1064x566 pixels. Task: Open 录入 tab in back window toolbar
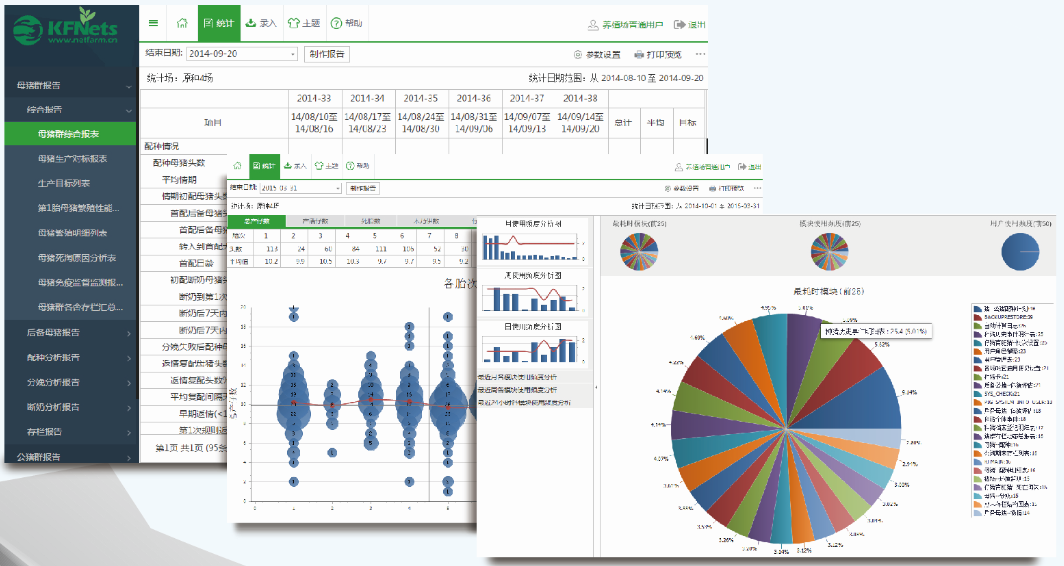(x=261, y=23)
